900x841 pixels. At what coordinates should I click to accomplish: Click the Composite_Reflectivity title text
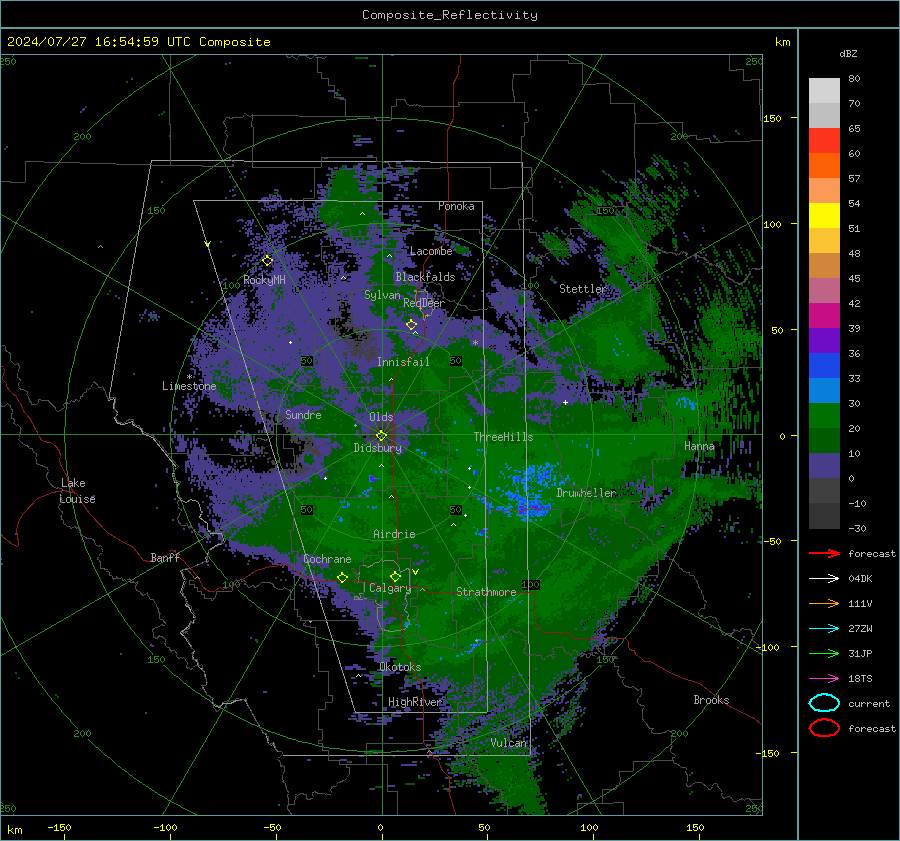tap(450, 15)
